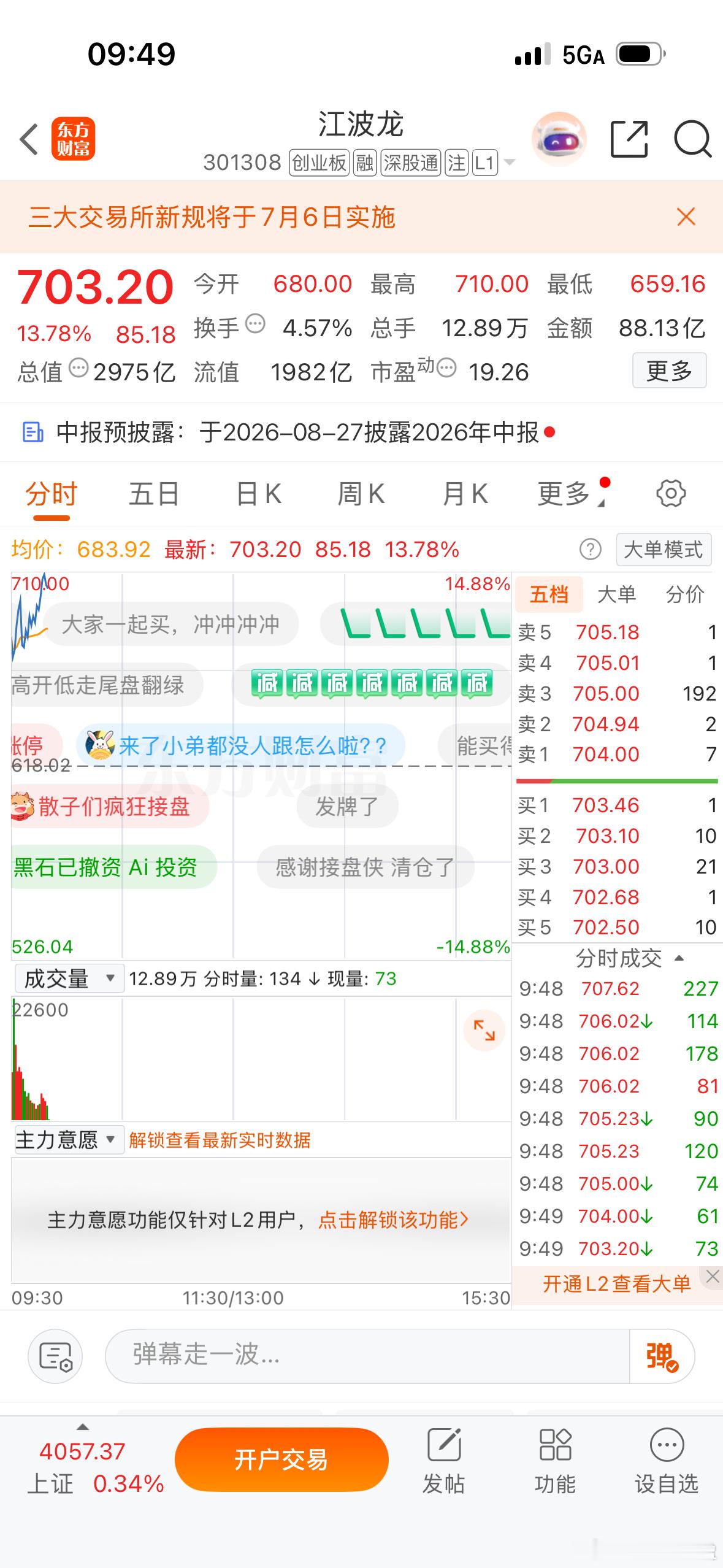Screen dimensions: 723x1568
Task: Tap the 卖3 705.00 order row
Action: pos(617,693)
